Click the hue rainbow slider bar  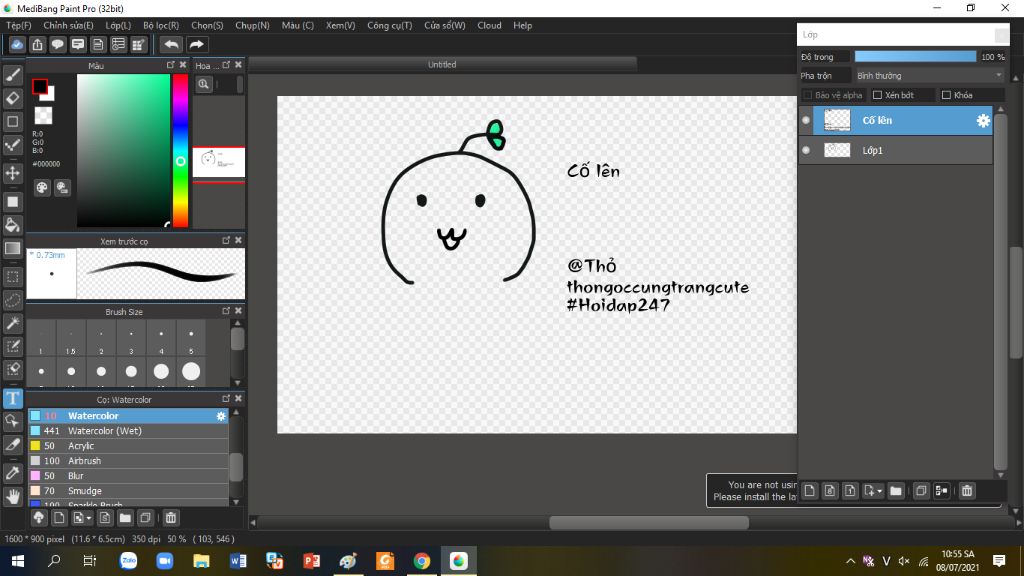click(x=180, y=150)
